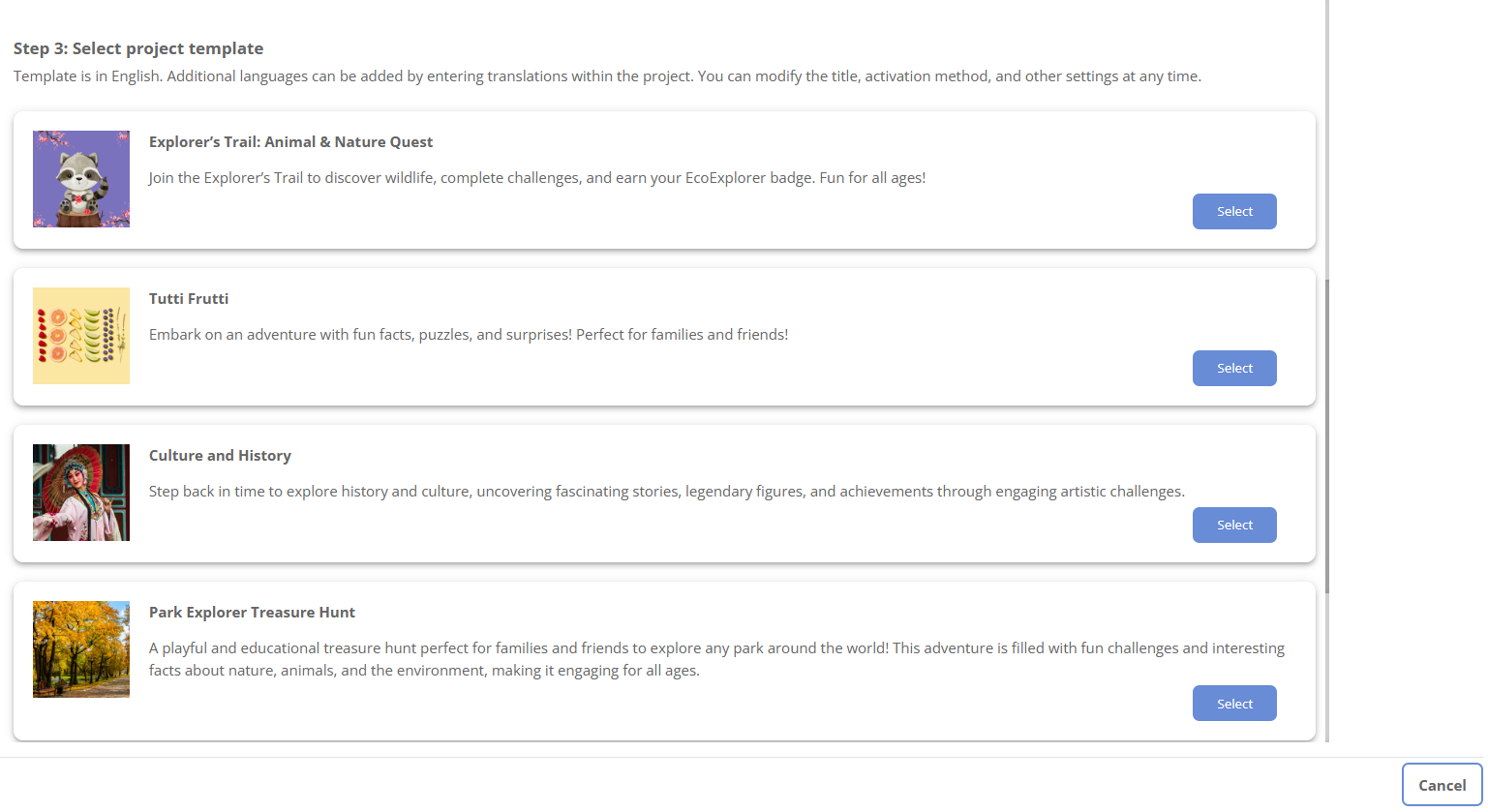1488x812 pixels.
Task: Click the autumn park trees thumbnail
Action: tap(81, 649)
